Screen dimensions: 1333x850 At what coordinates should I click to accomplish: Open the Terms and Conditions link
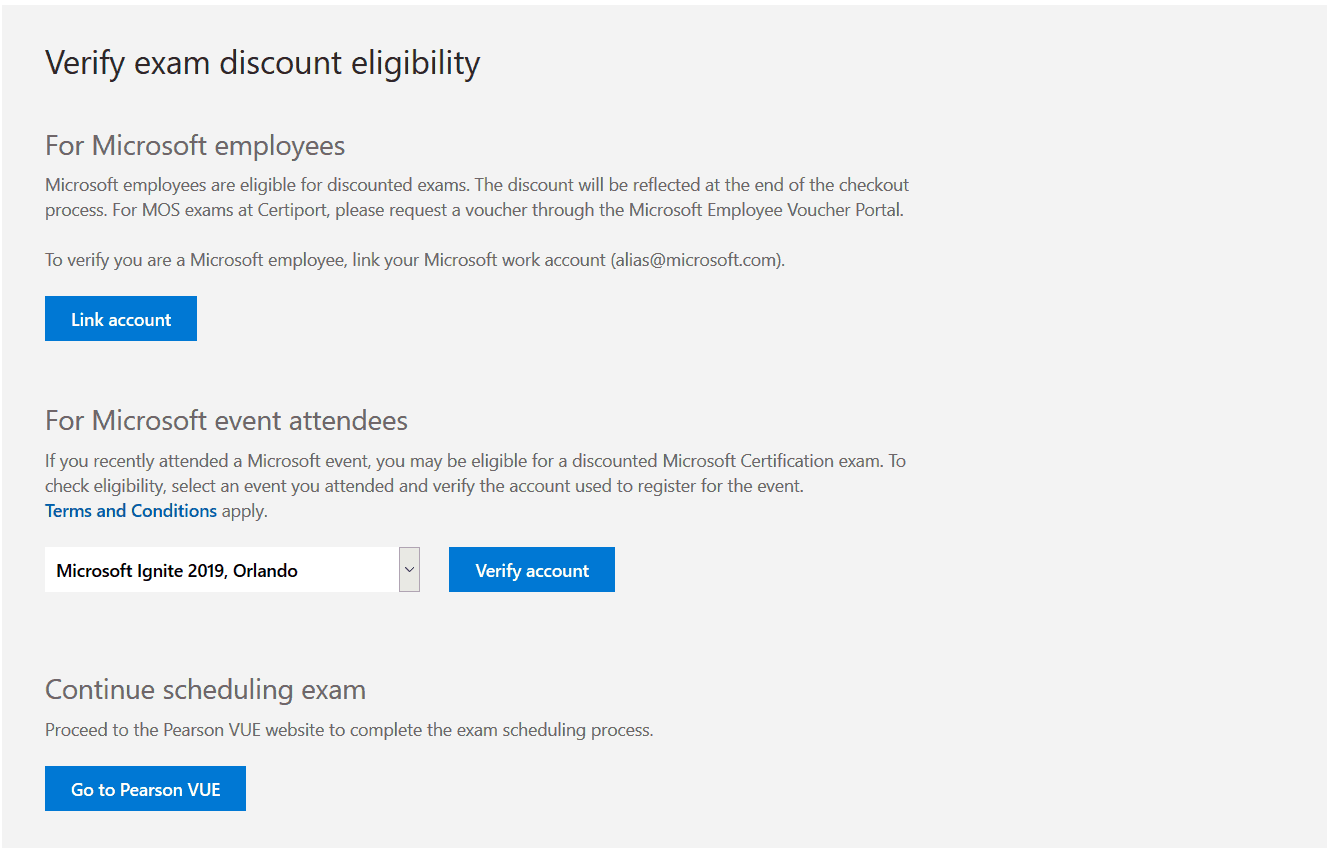(x=130, y=510)
